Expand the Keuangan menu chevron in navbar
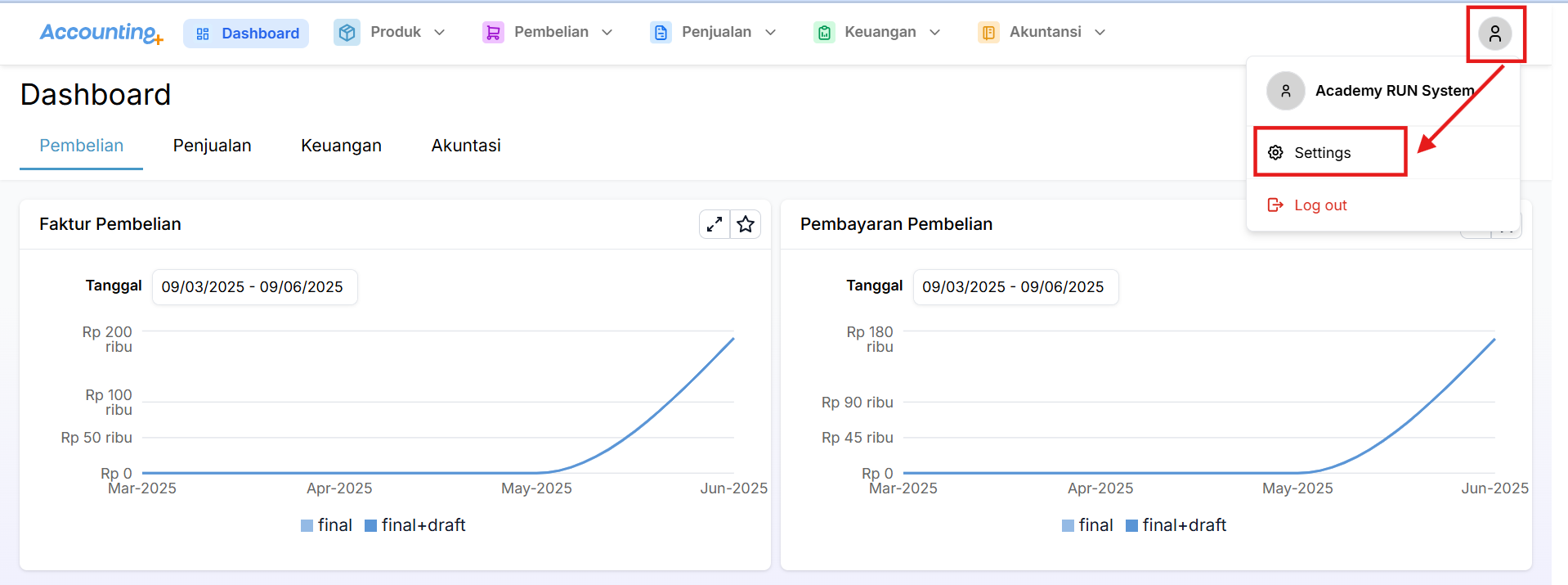The width and height of the screenshot is (1568, 585). click(x=935, y=33)
